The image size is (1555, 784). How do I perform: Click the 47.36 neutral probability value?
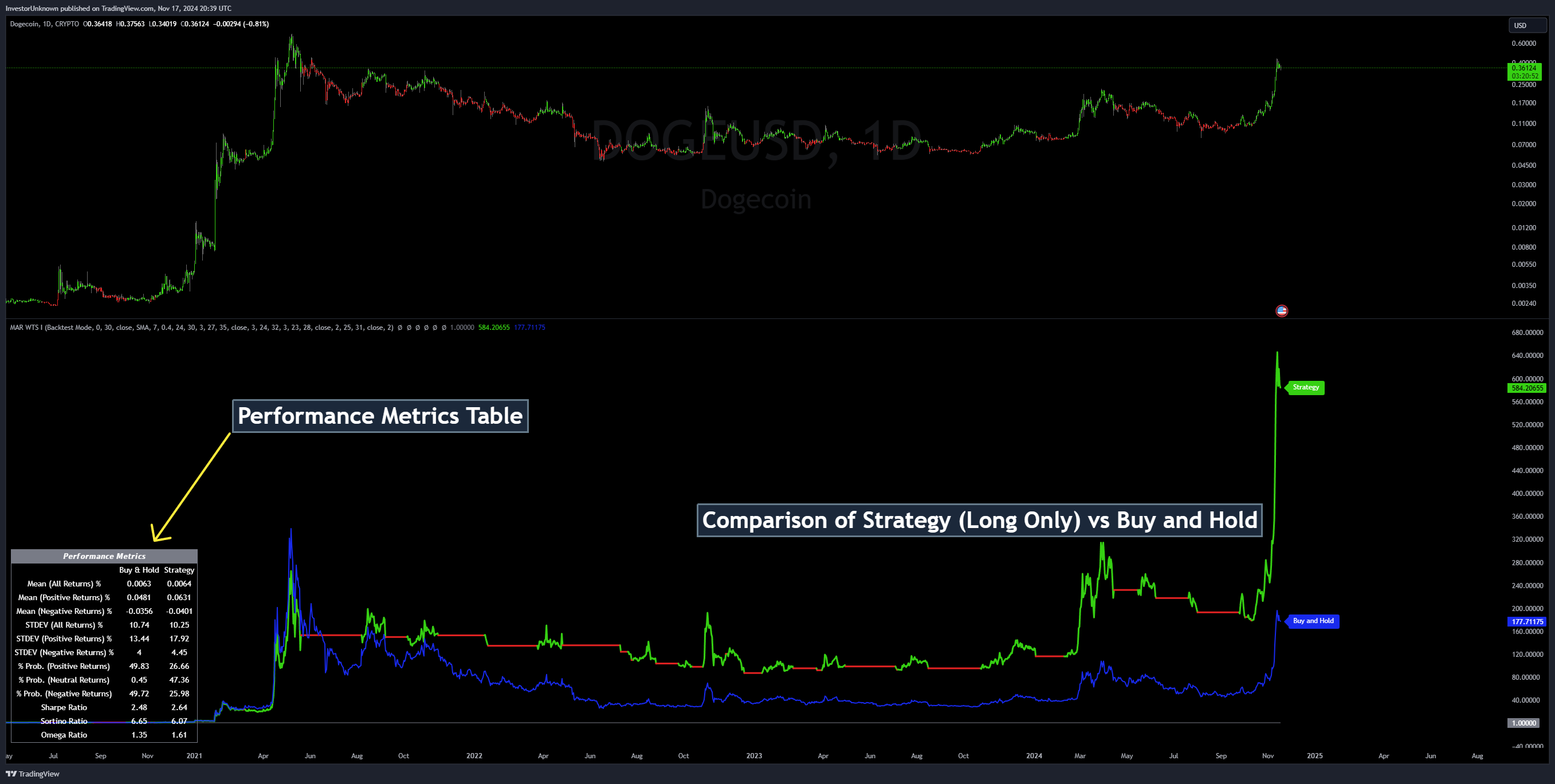point(179,680)
